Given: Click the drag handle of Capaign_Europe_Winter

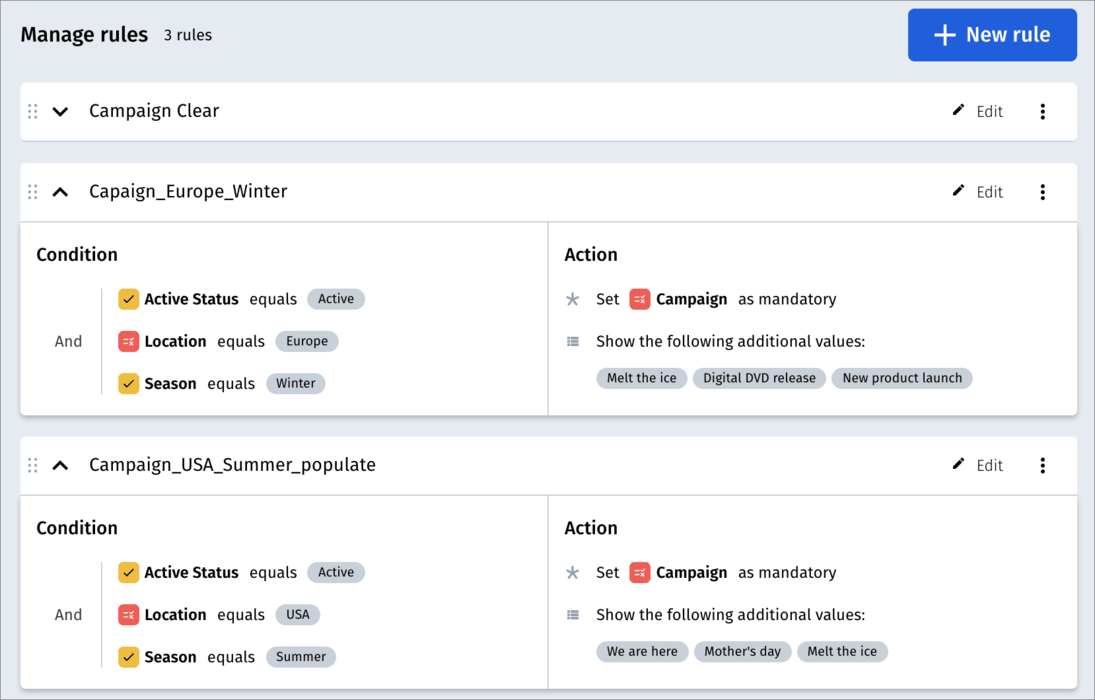Looking at the screenshot, I should coord(32,191).
